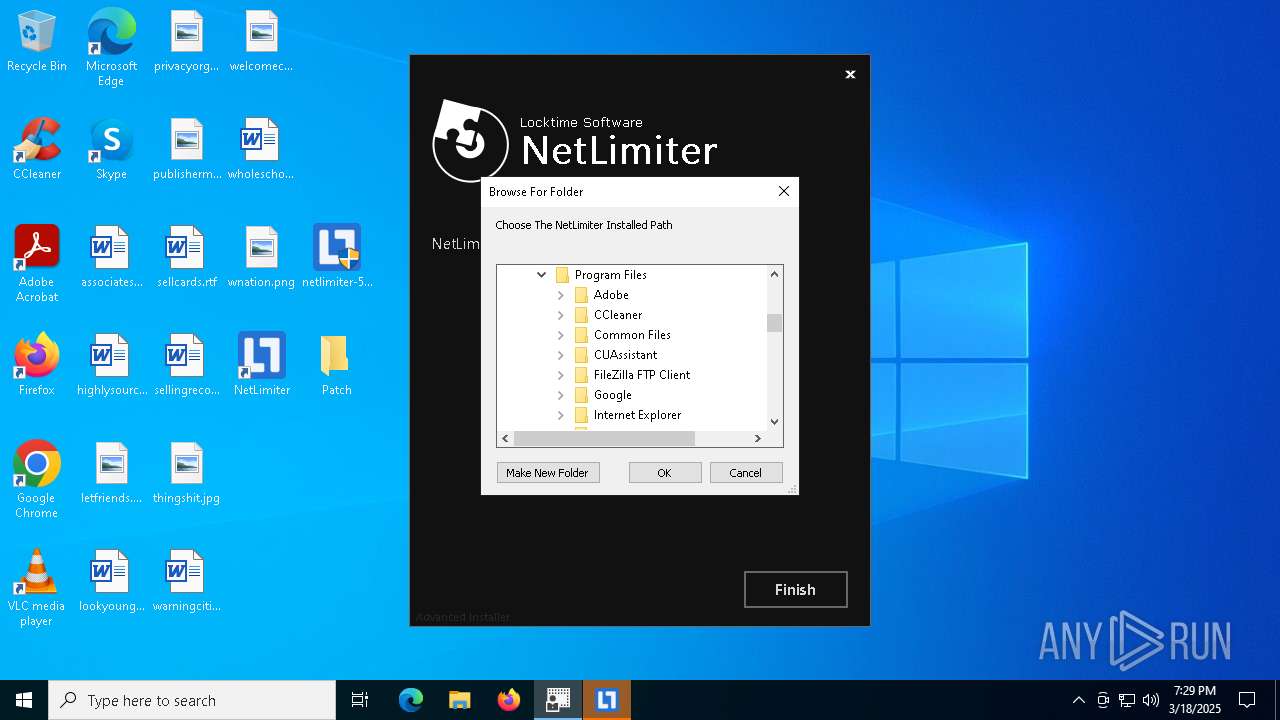Open the volume control in tray
1280x720 pixels.
pos(1151,700)
